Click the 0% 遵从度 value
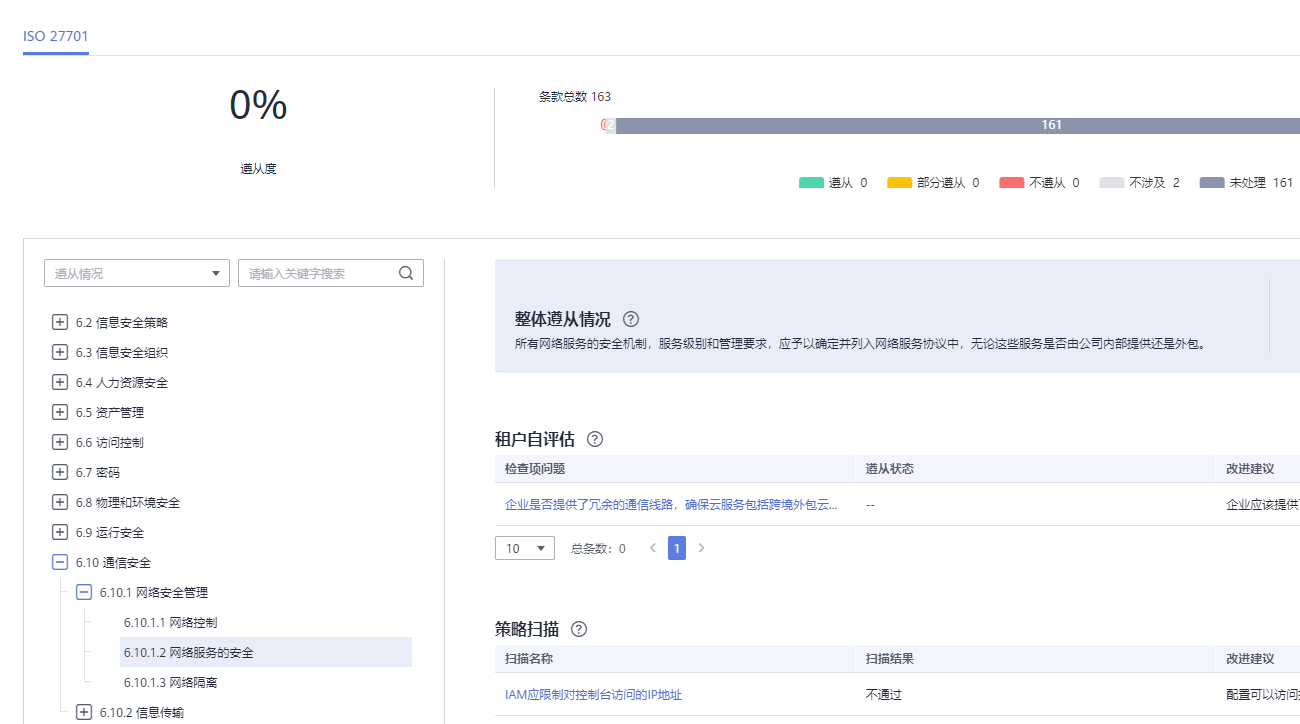The width and height of the screenshot is (1300, 724). [258, 105]
